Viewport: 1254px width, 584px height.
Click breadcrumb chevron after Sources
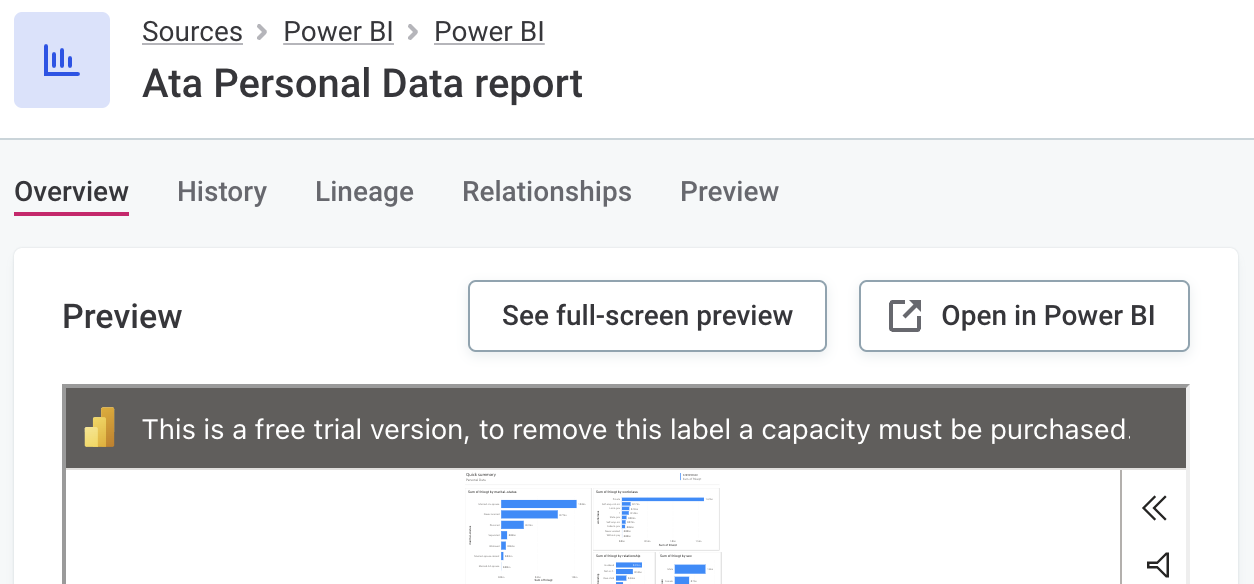(x=263, y=32)
